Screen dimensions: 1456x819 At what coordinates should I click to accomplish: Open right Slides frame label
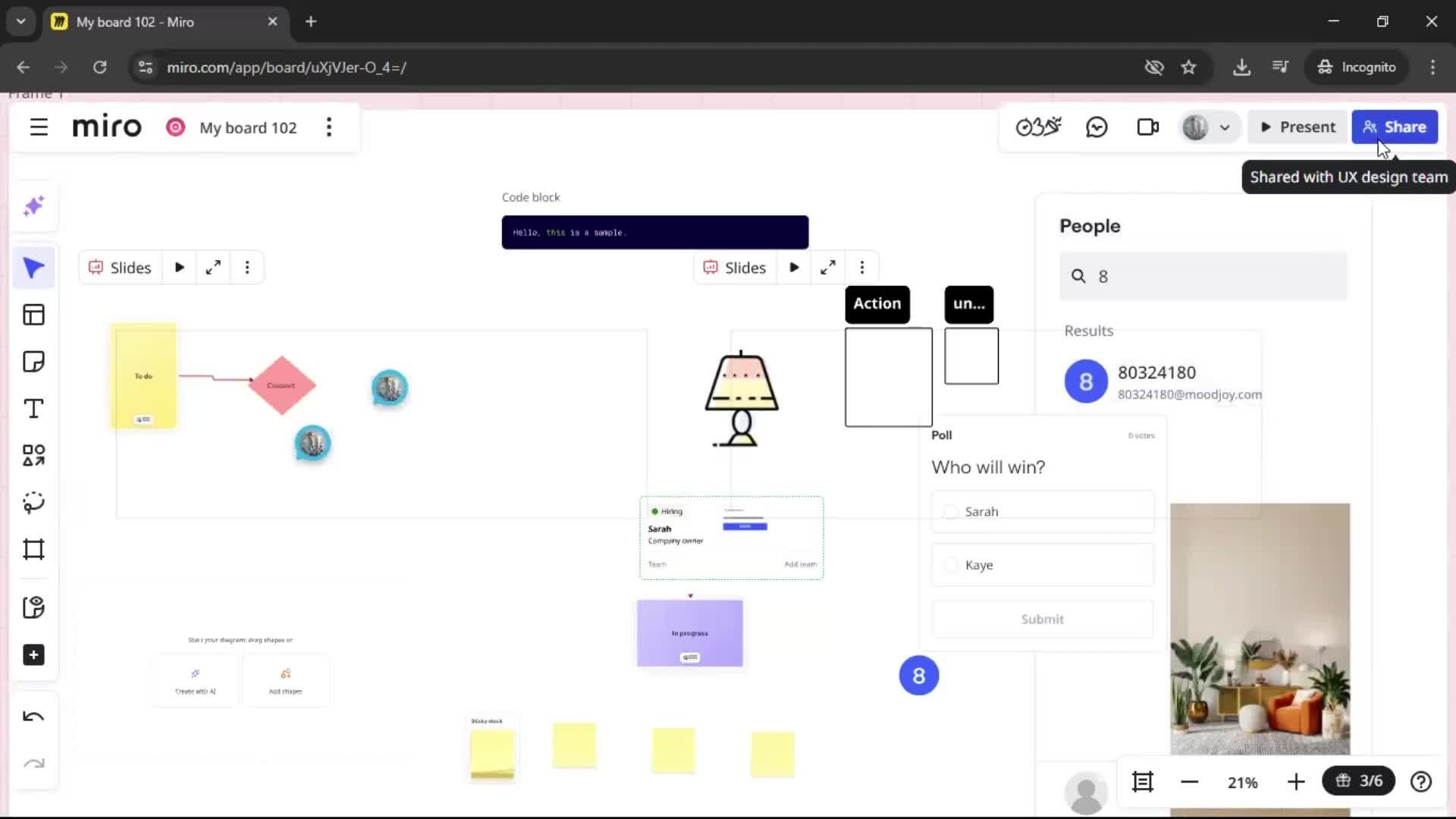[735, 268]
